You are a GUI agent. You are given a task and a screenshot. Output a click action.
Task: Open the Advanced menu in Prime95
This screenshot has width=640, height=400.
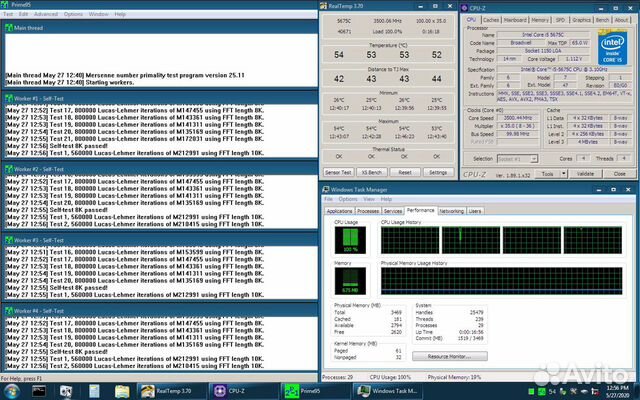(x=46, y=14)
